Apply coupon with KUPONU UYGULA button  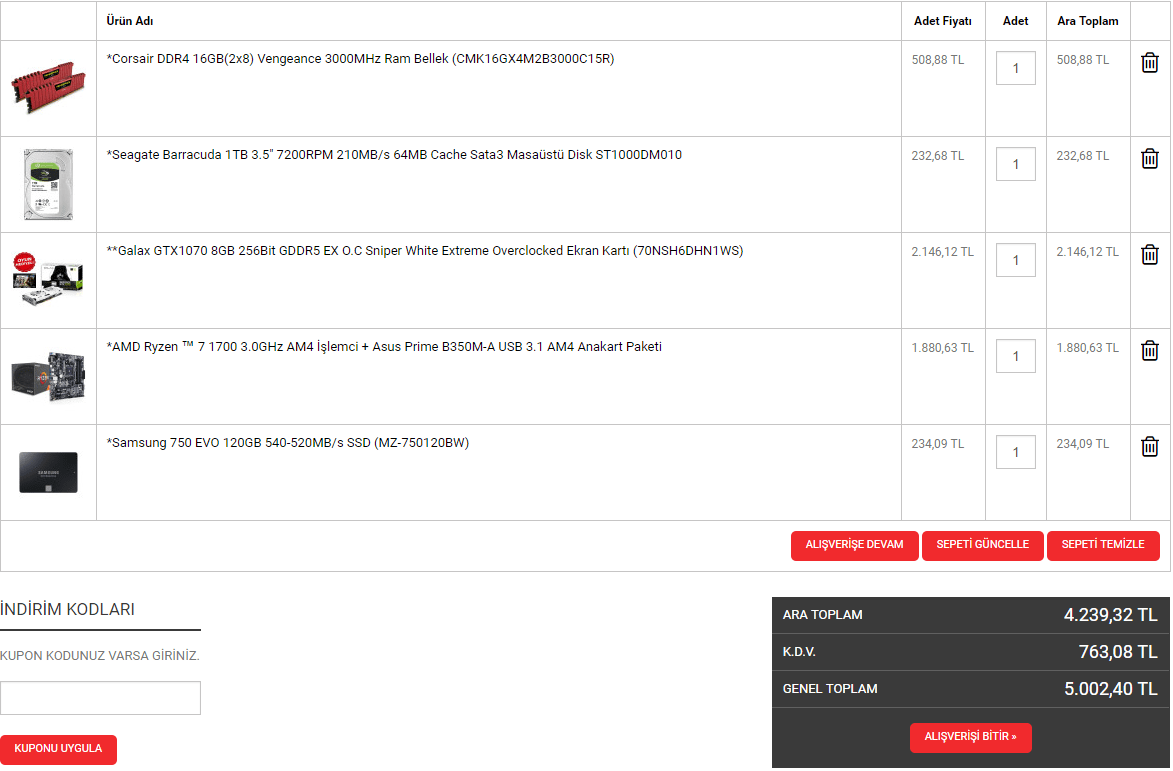point(58,749)
